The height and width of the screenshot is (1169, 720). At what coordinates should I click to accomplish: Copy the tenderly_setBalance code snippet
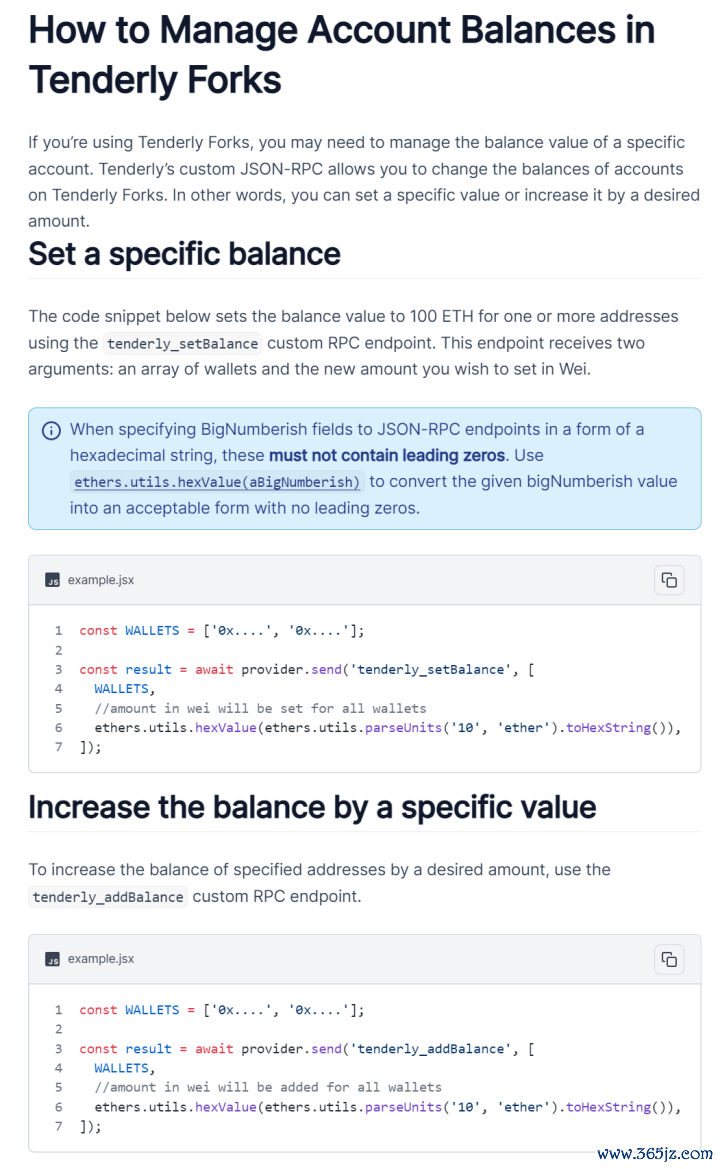[x=669, y=580]
